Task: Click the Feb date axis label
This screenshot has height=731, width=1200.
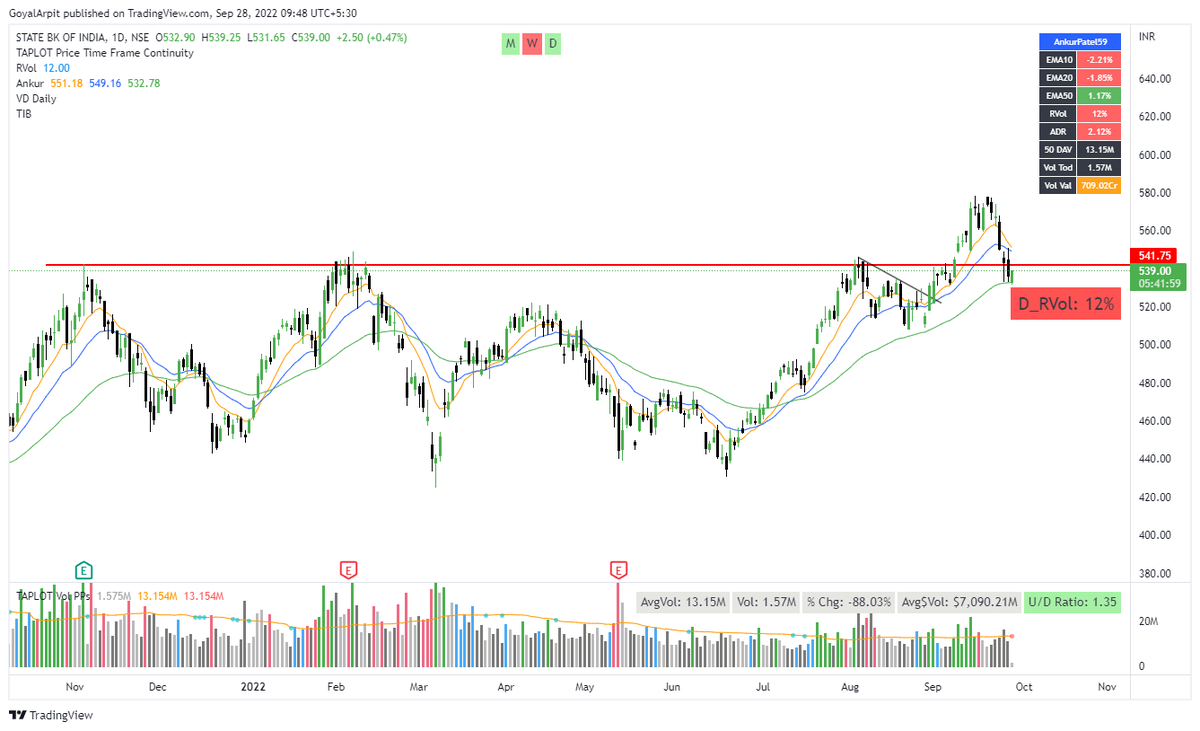Action: tap(335, 687)
